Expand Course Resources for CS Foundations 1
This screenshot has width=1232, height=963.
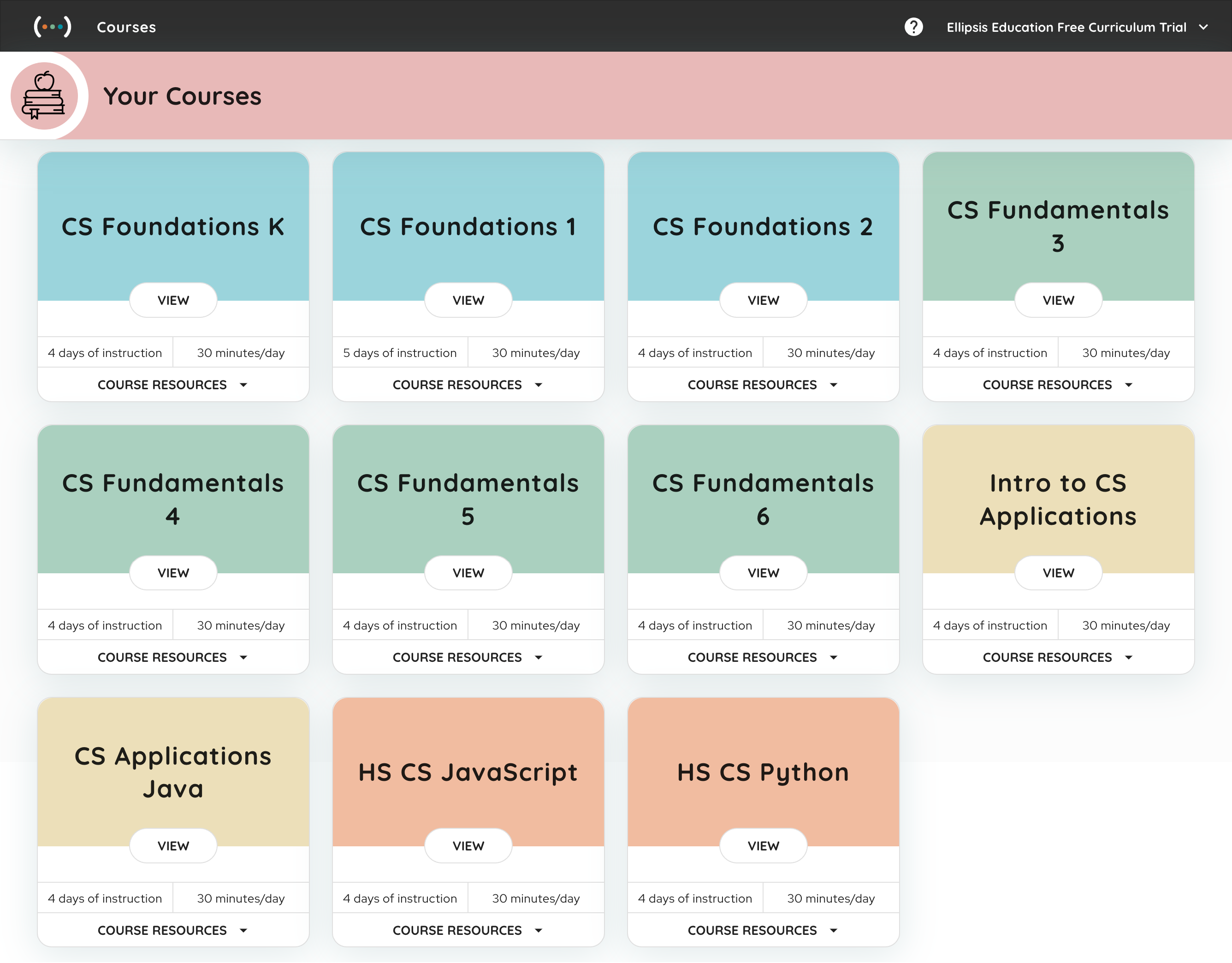(457, 385)
